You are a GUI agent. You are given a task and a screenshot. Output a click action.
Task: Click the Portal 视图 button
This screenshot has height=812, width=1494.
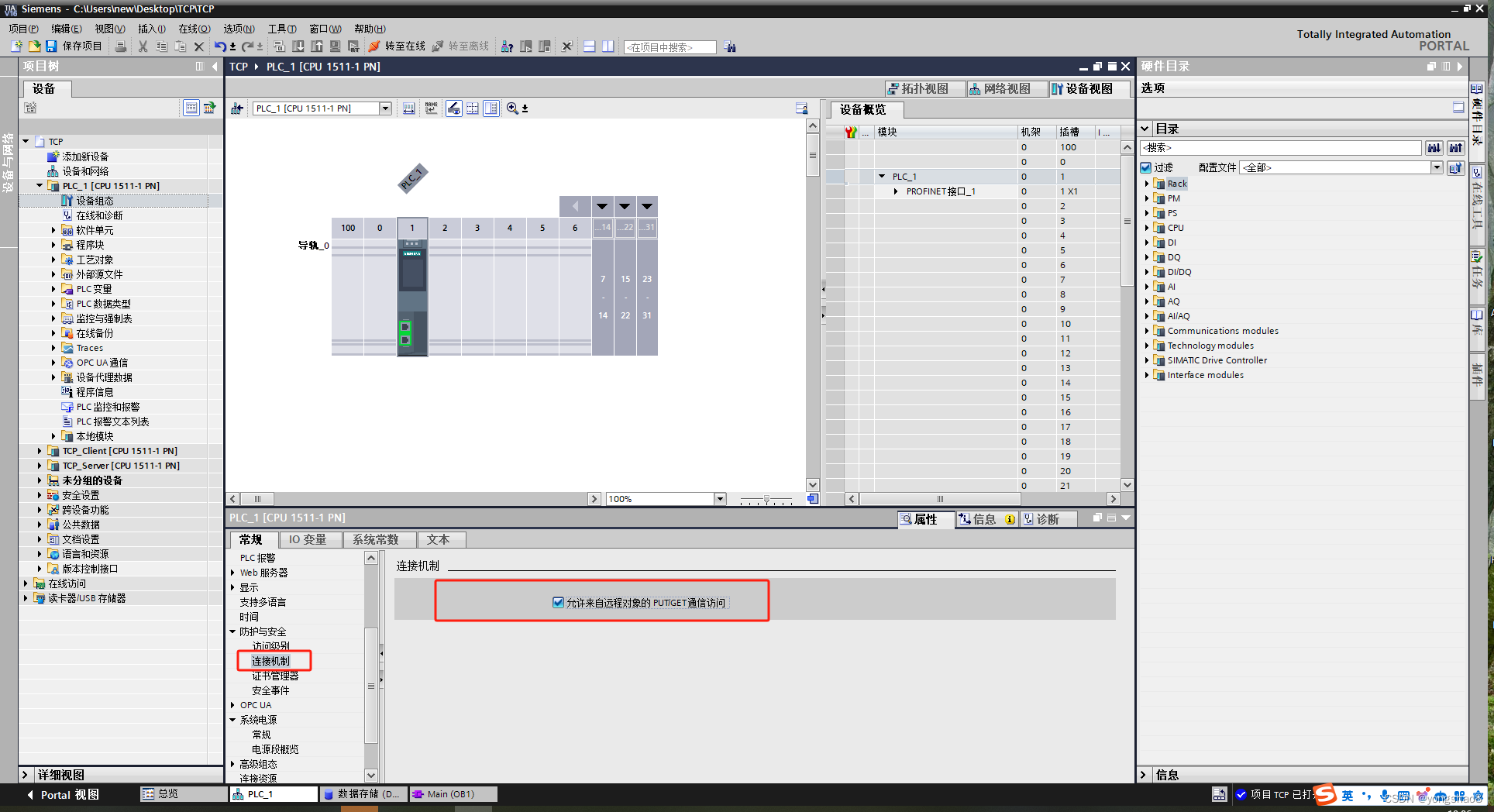coord(63,794)
